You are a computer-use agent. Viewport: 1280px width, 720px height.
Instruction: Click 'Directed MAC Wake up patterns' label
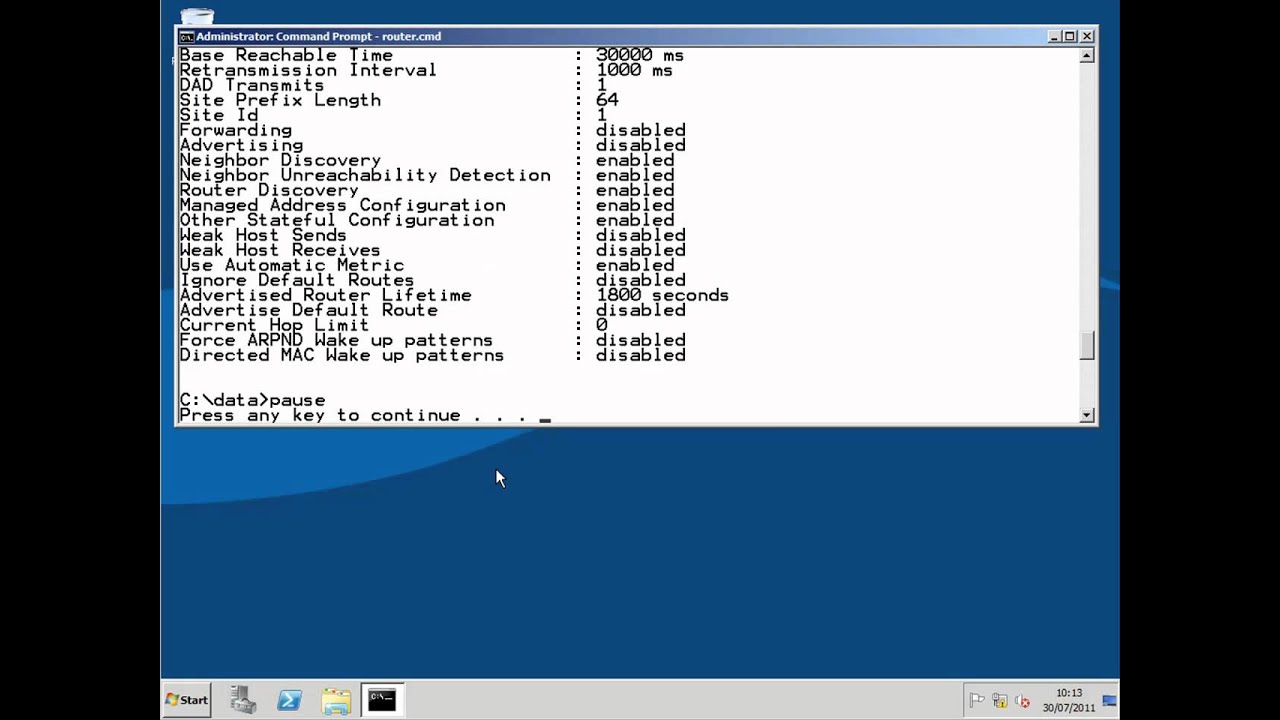[x=341, y=355]
